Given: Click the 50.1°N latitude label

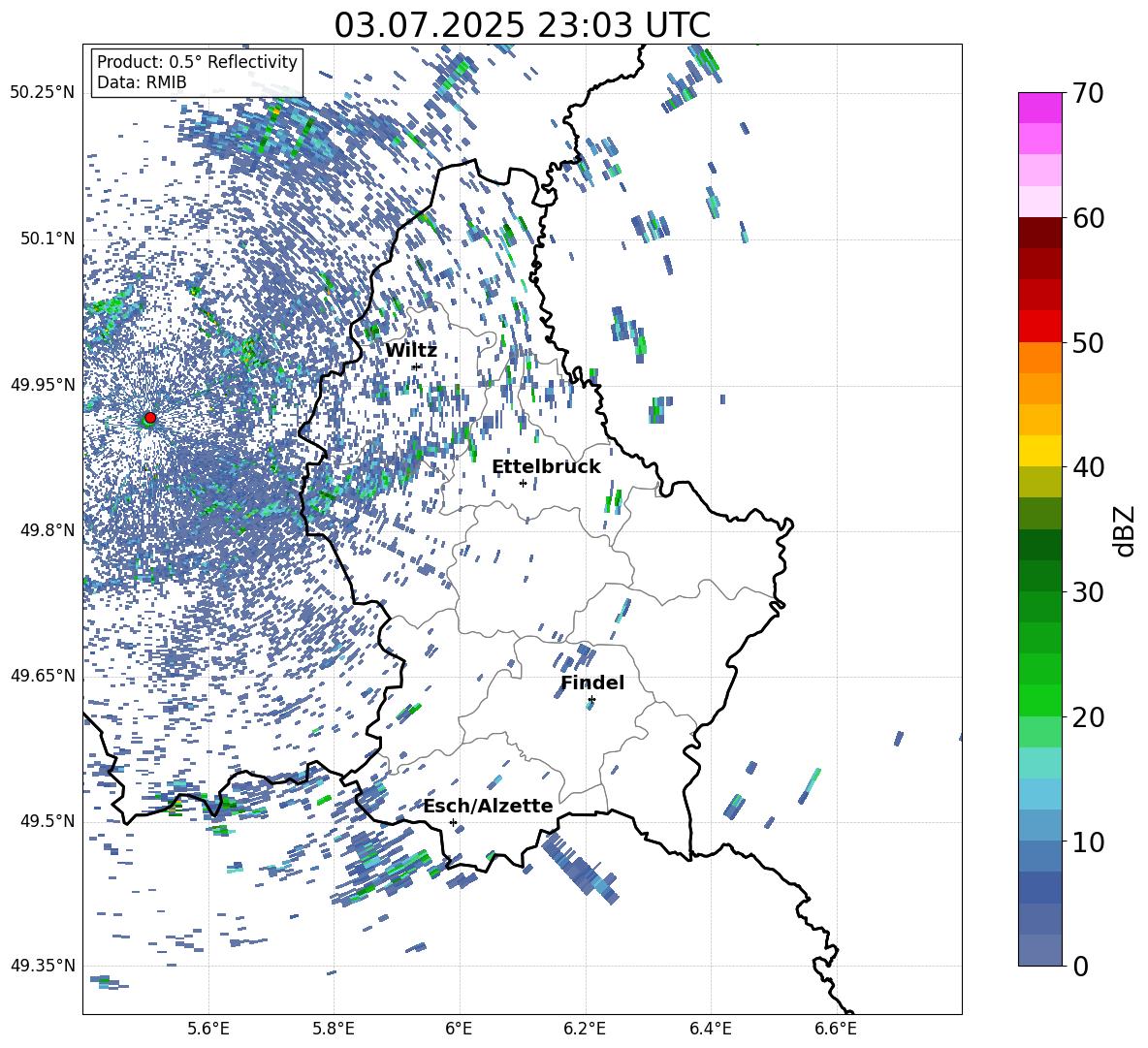Looking at the screenshot, I should pos(48,238).
